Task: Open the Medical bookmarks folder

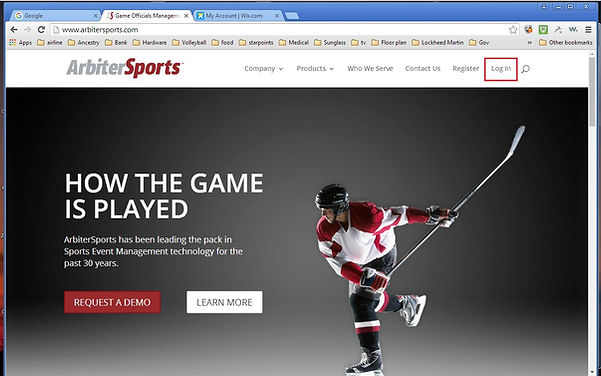Action: click(x=294, y=43)
